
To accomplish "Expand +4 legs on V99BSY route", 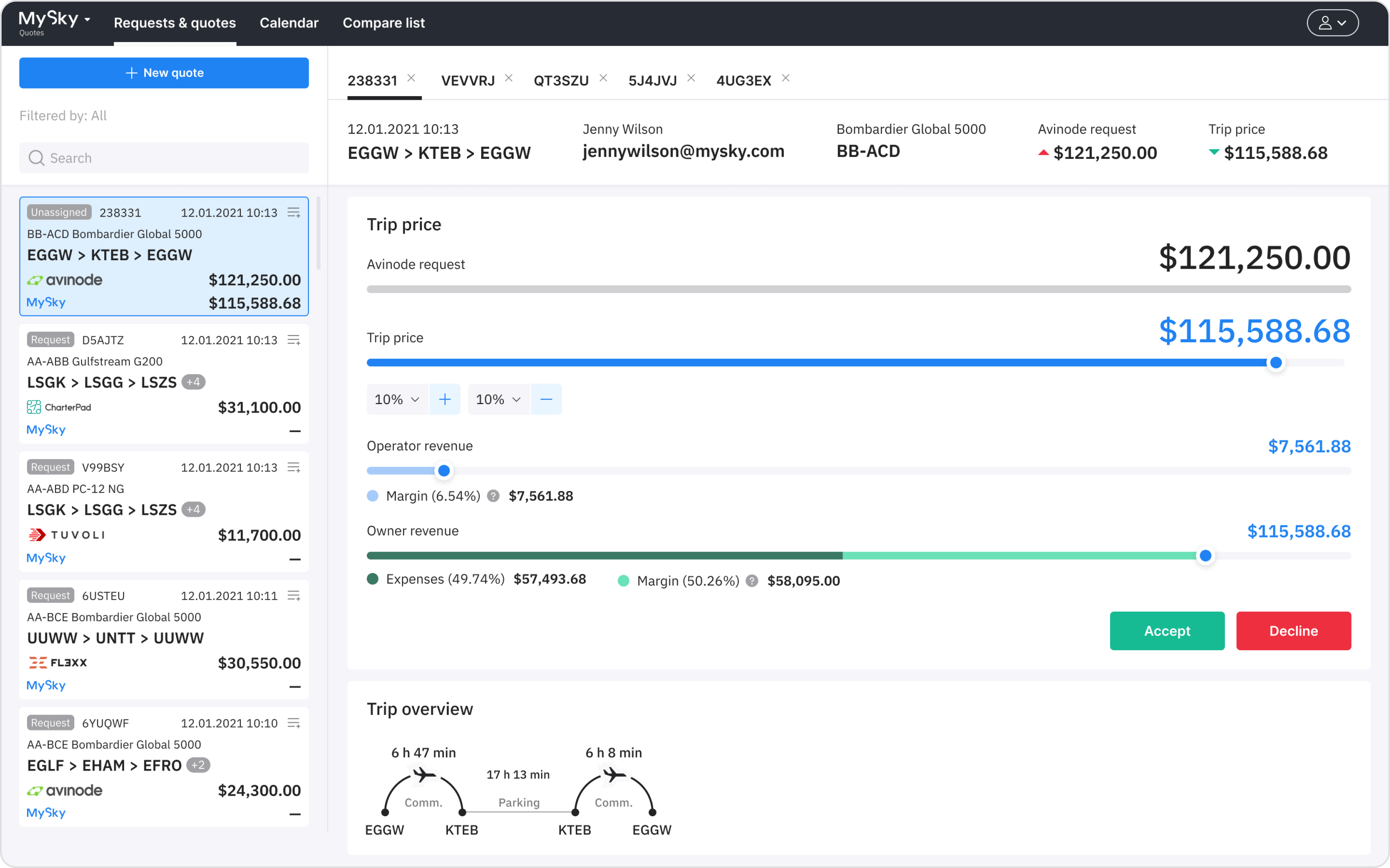I will [x=194, y=509].
